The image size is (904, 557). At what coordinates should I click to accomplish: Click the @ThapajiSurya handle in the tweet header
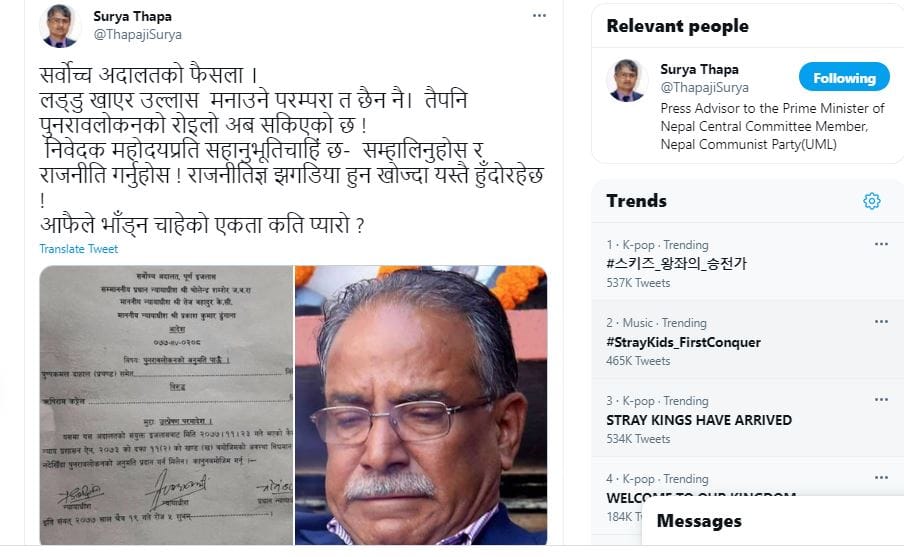pyautogui.click(x=138, y=35)
